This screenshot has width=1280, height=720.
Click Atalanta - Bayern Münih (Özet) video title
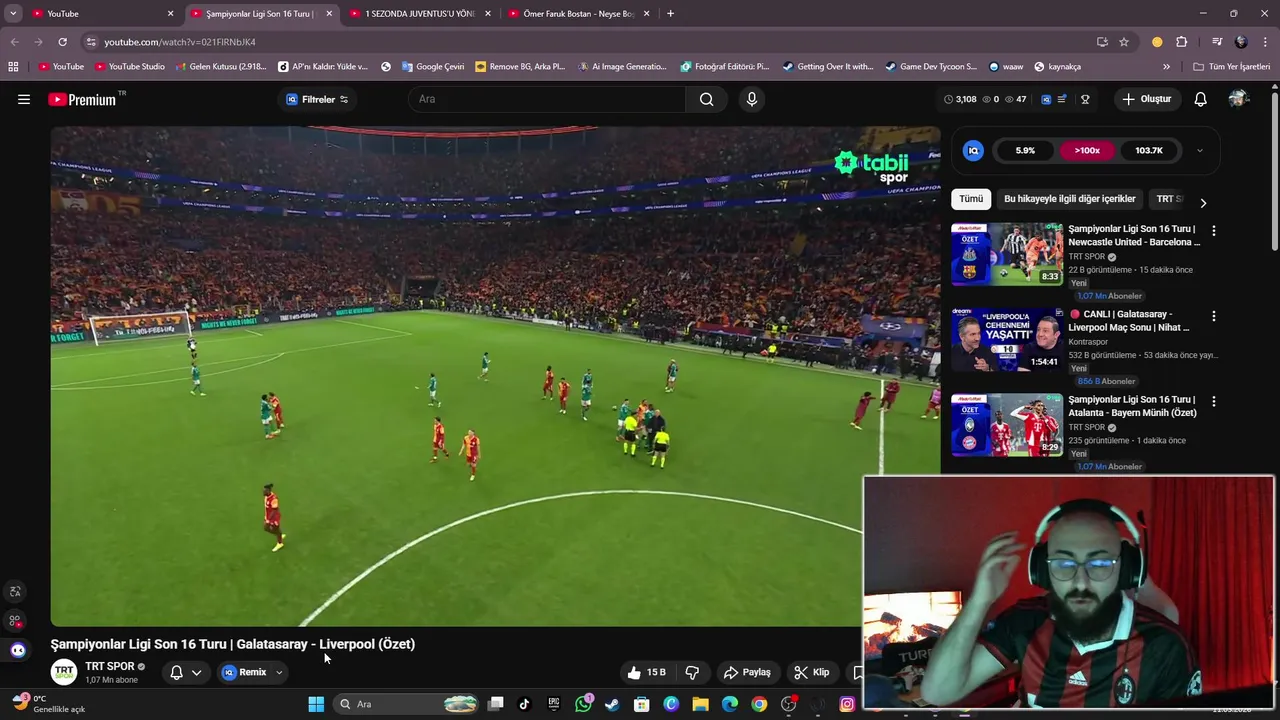1132,406
